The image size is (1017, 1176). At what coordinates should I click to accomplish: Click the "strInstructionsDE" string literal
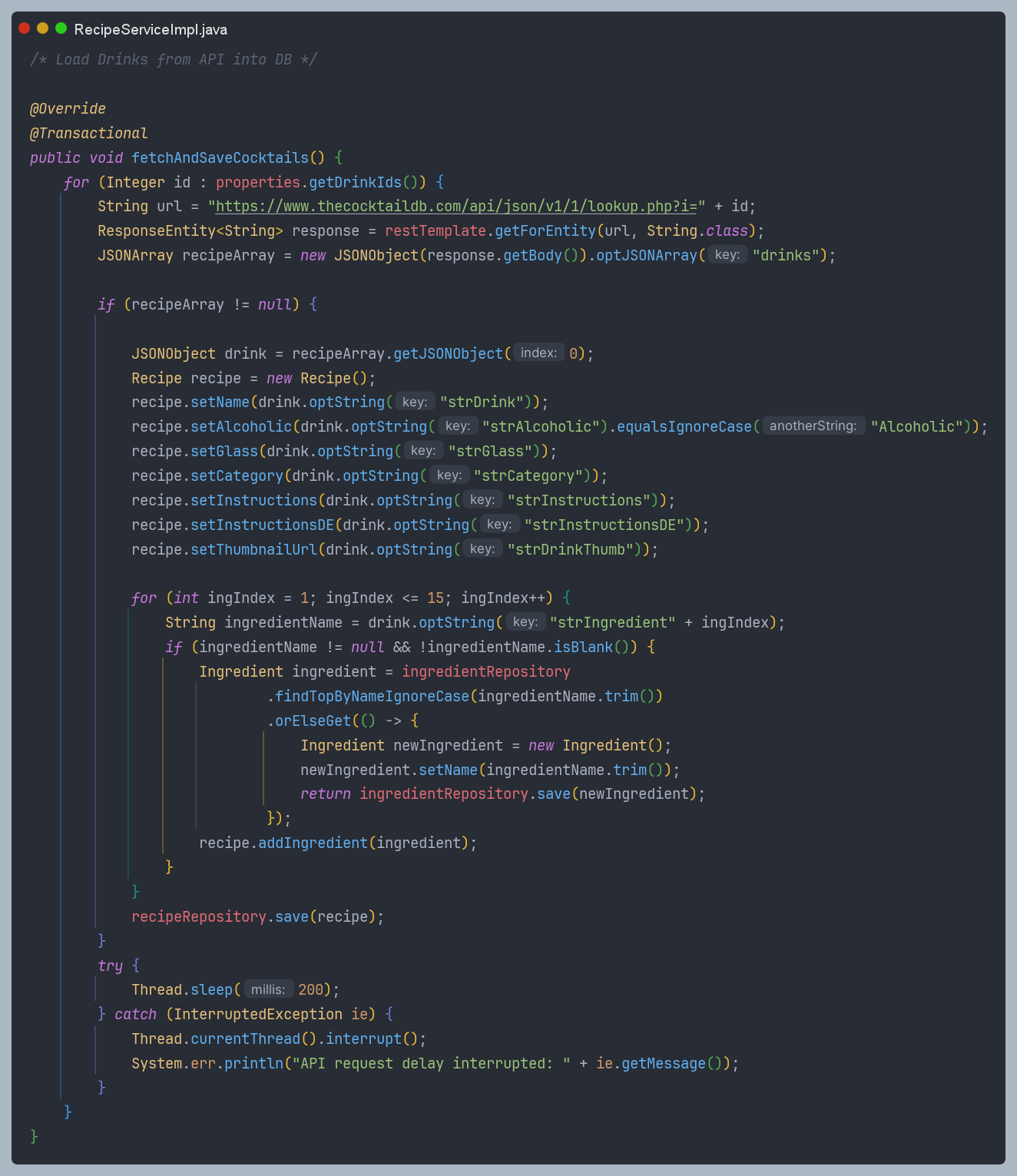(605, 525)
